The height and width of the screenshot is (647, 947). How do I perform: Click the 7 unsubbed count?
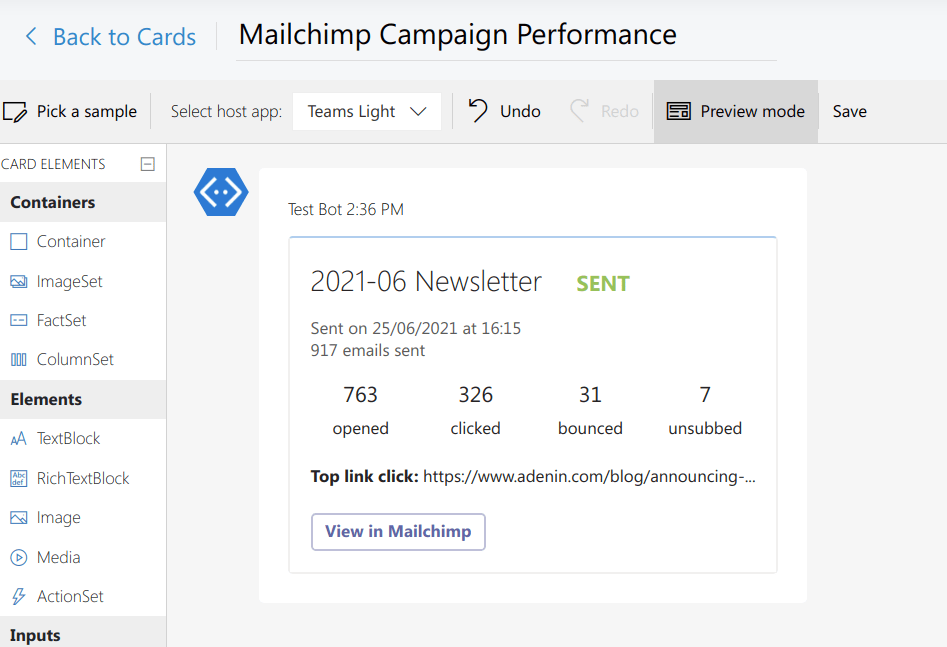[x=705, y=394]
